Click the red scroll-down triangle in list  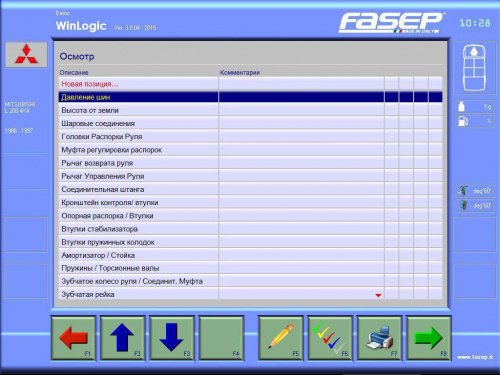click(x=378, y=295)
